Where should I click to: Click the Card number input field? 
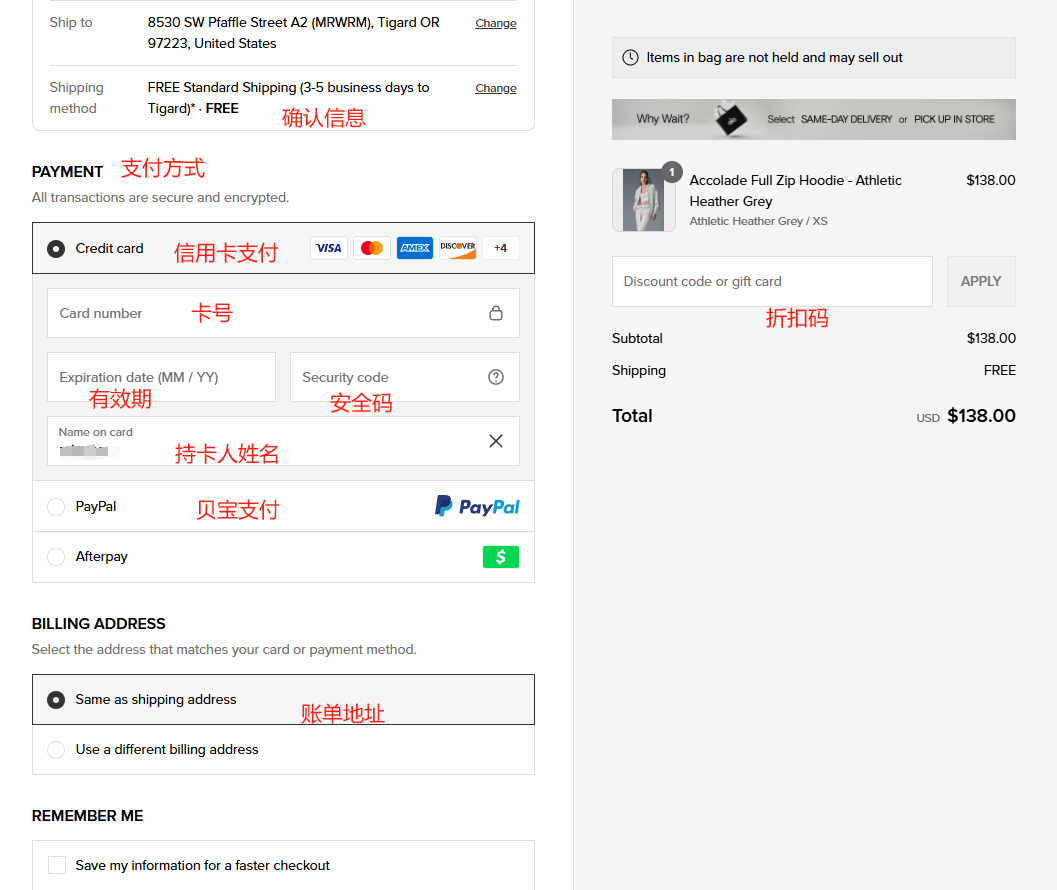click(x=270, y=313)
